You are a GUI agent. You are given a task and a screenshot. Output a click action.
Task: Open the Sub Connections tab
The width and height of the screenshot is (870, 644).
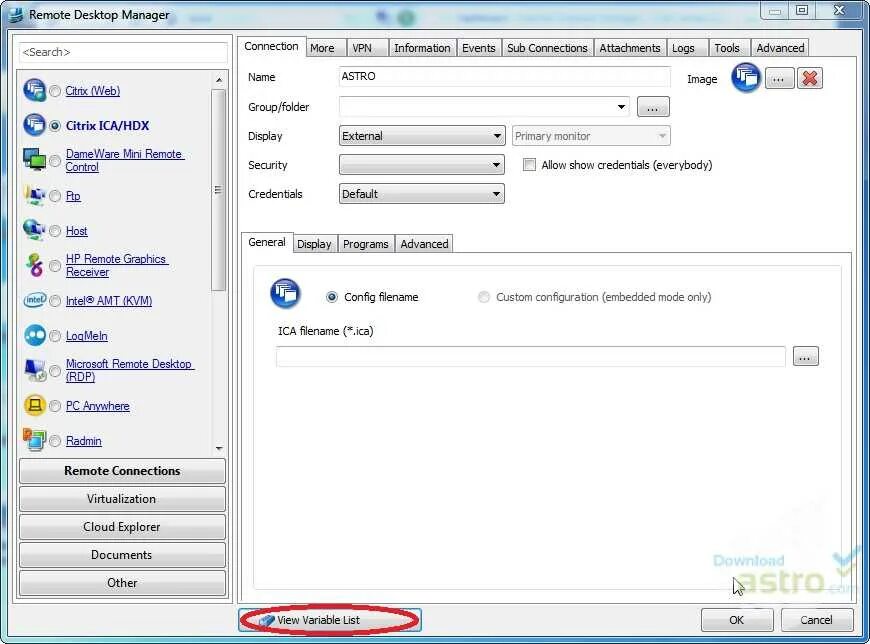(x=547, y=48)
